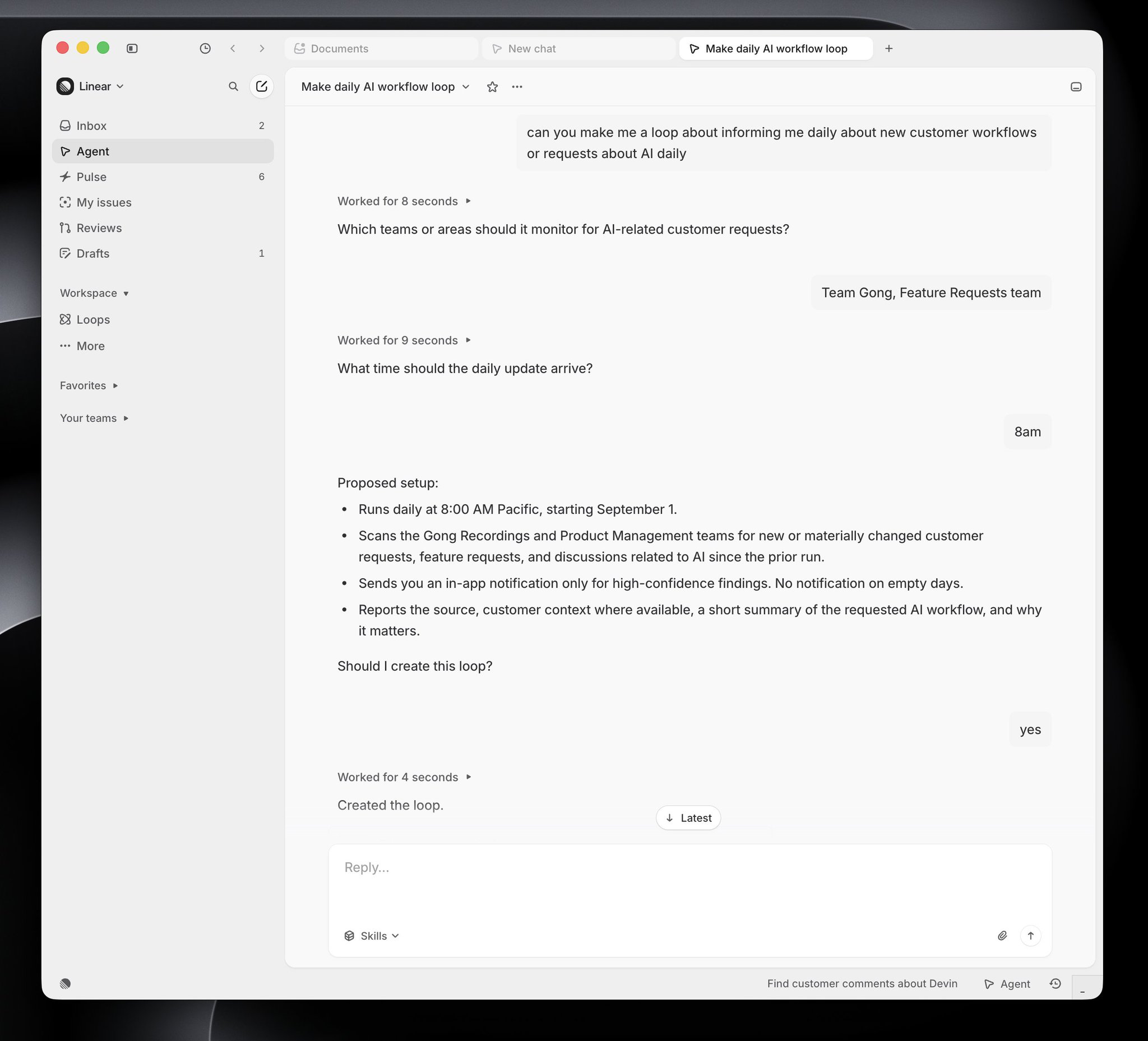Send reply with up arrow button
The image size is (1148, 1041).
1031,936
